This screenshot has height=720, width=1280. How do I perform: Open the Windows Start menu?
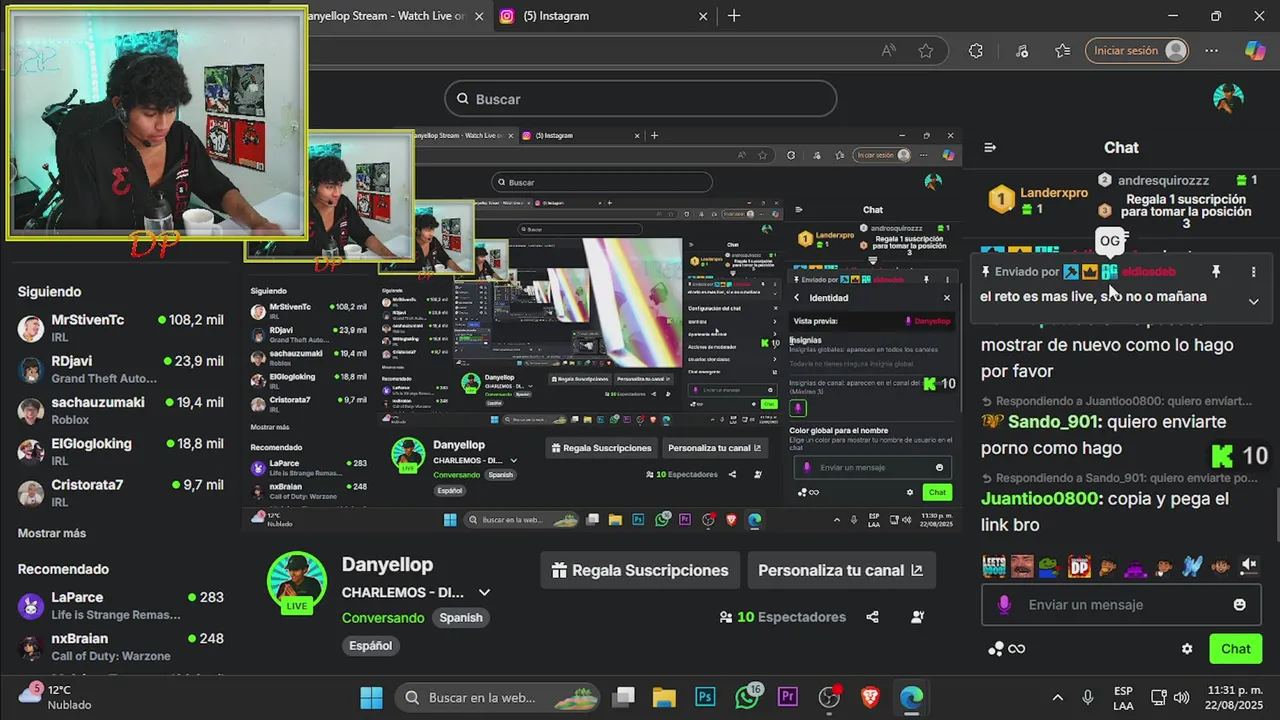[371, 697]
